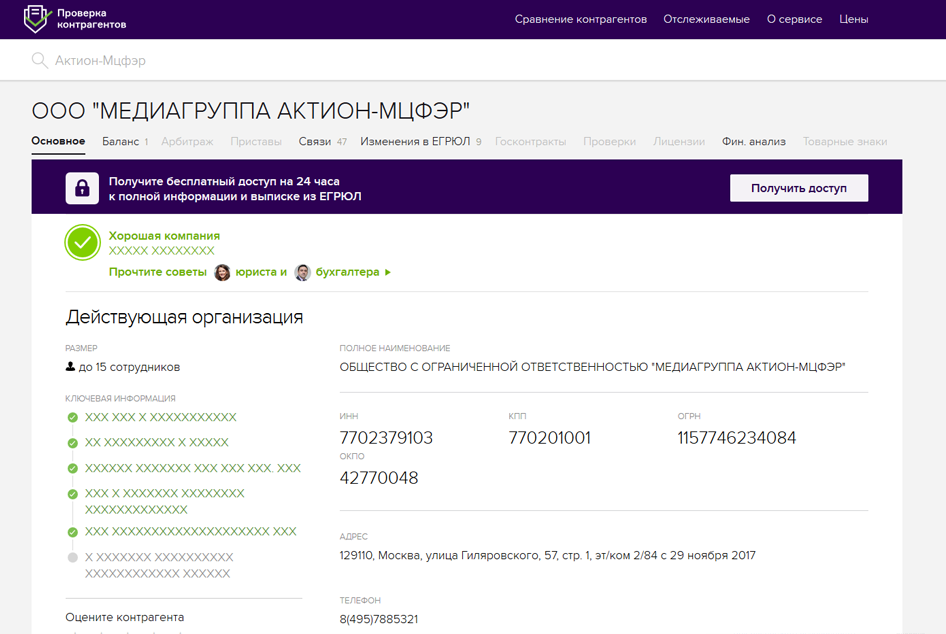Open Изменения в ЕГРЮЛ tab
Screen dimensions: 946x634
(x=415, y=142)
